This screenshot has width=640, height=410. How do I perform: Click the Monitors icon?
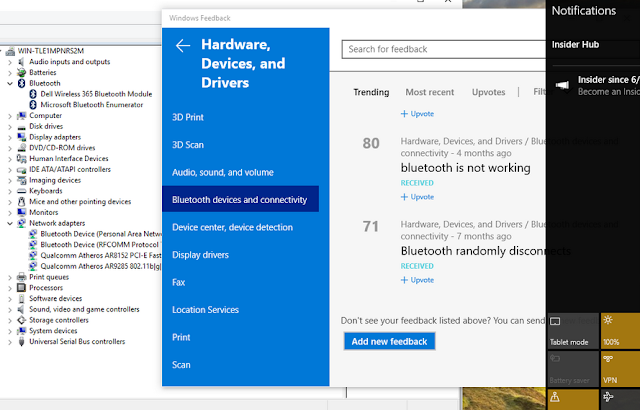coord(21,213)
